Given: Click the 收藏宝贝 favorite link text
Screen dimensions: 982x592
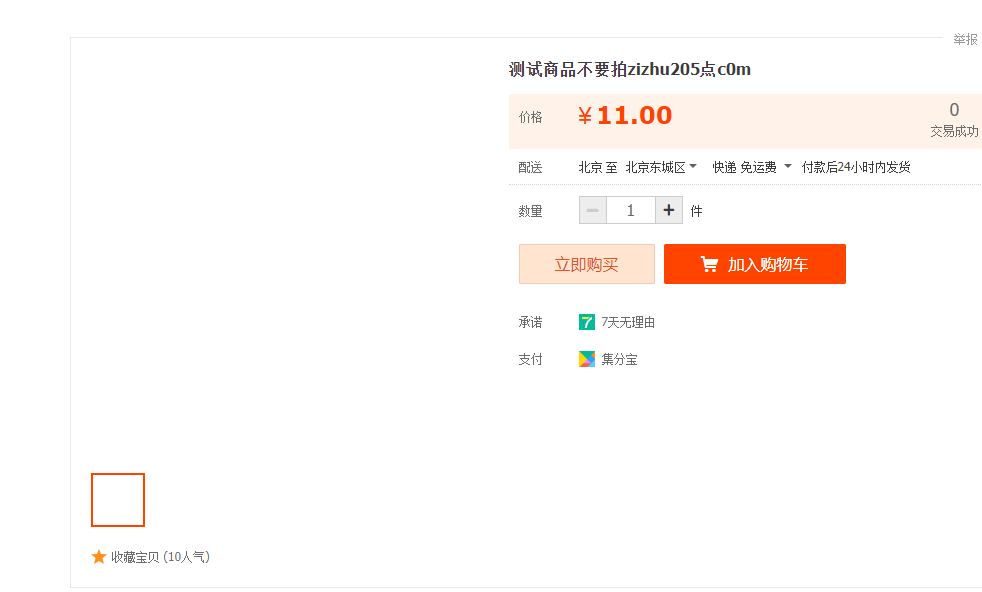Looking at the screenshot, I should tap(135, 557).
